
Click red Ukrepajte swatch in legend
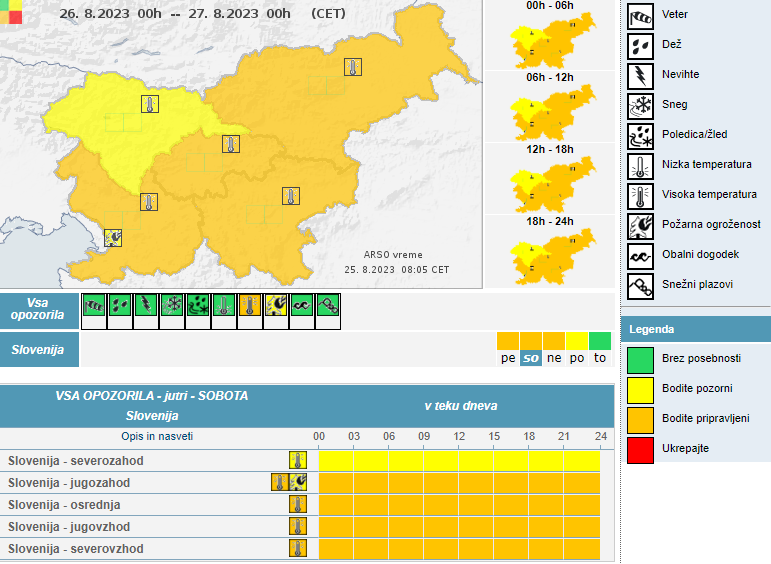tap(639, 448)
